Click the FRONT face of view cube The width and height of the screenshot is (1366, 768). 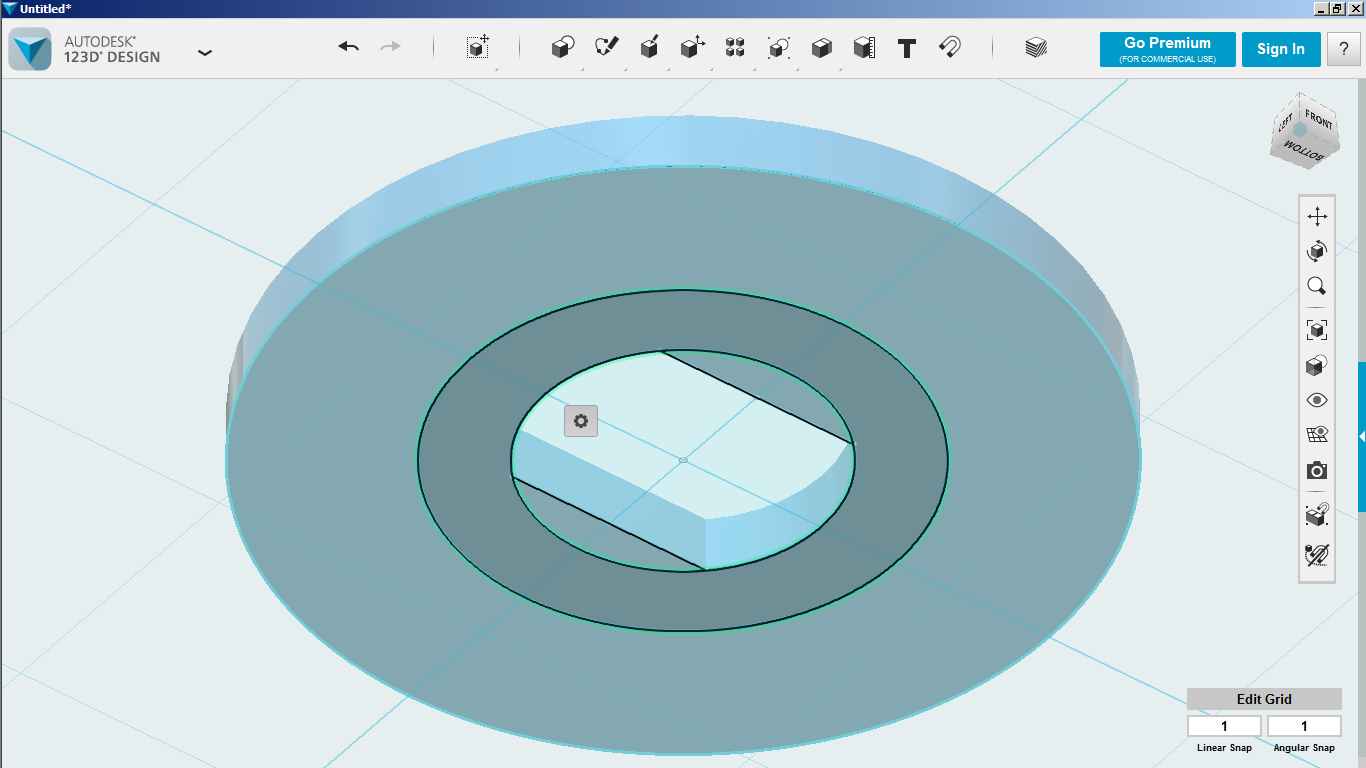(1318, 120)
